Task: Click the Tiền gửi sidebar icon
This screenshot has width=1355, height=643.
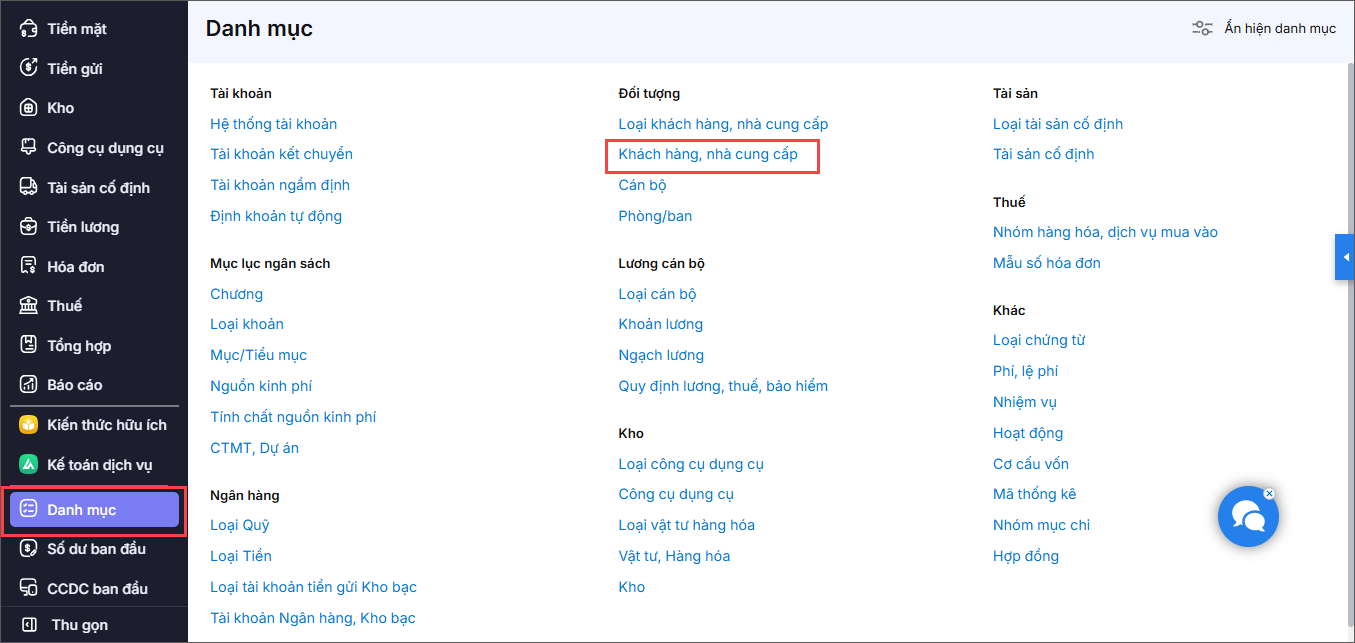Action: tap(29, 68)
